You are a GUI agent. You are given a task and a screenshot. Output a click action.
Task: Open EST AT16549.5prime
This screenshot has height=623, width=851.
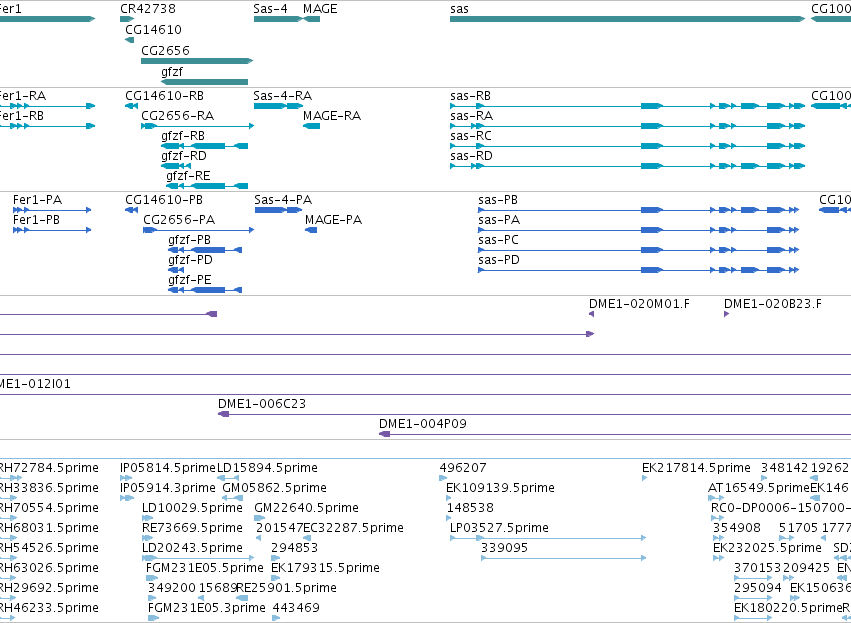point(716,498)
